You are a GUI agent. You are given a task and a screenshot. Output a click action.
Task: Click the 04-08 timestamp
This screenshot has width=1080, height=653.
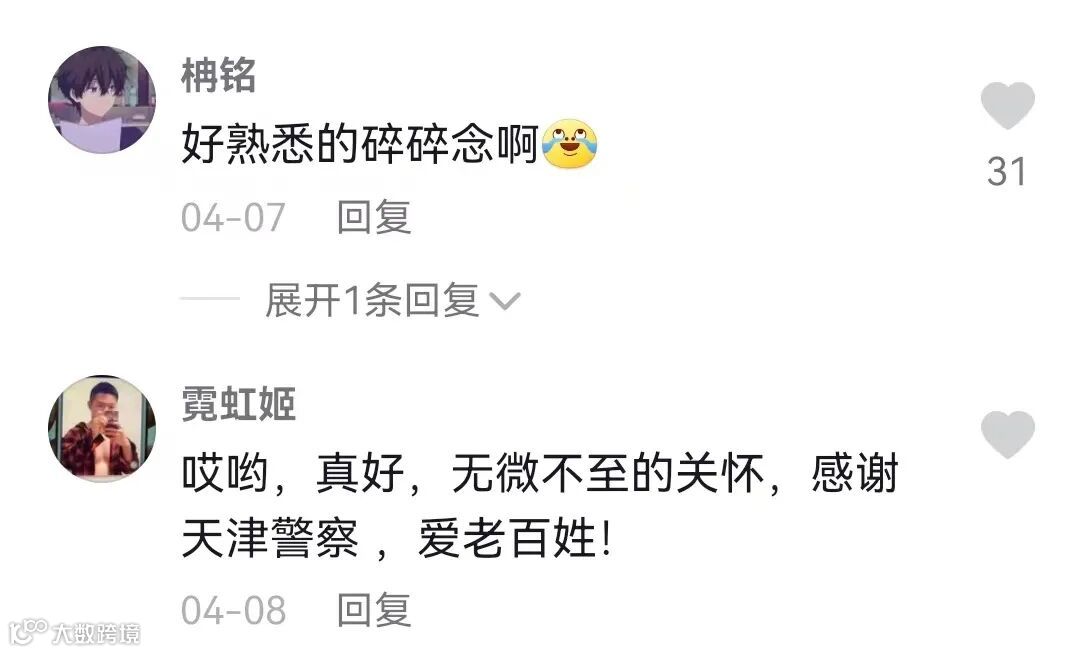tap(233, 610)
